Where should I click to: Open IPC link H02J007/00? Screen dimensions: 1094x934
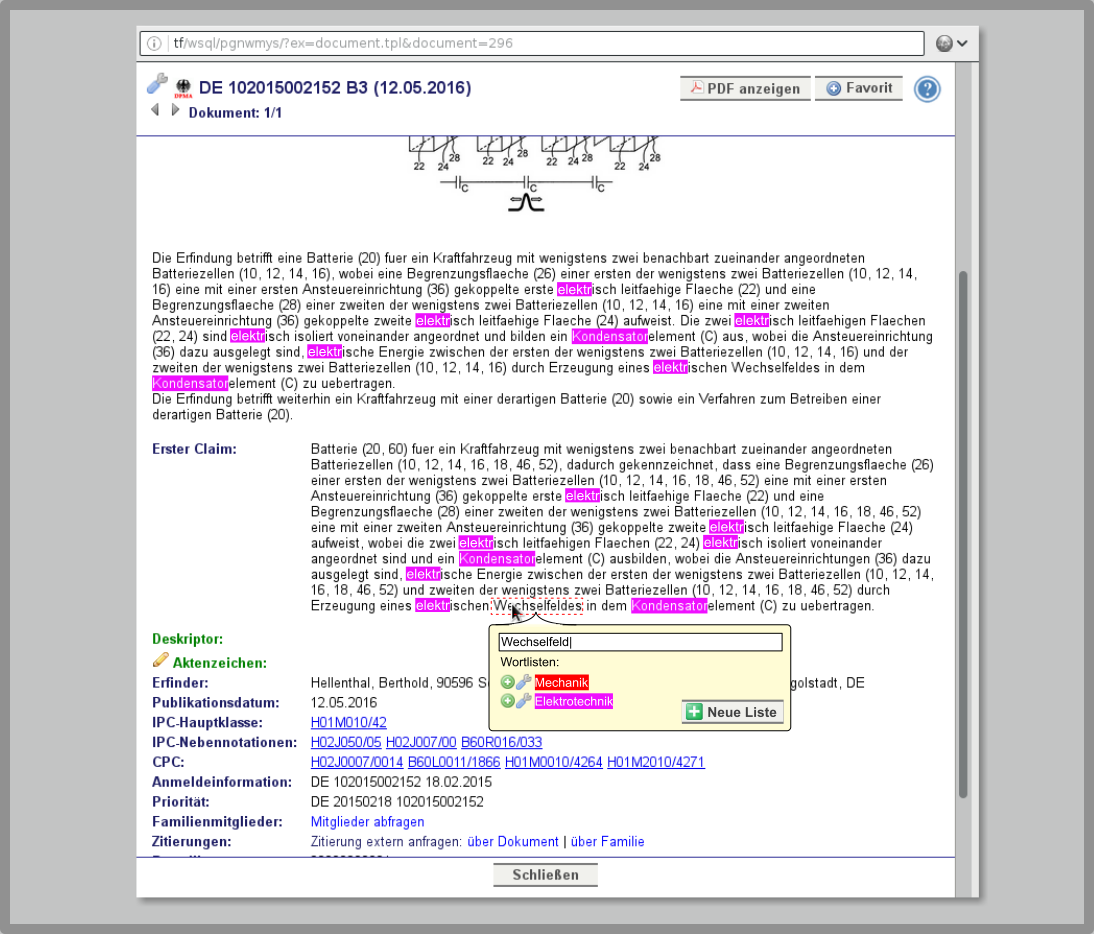click(x=421, y=742)
